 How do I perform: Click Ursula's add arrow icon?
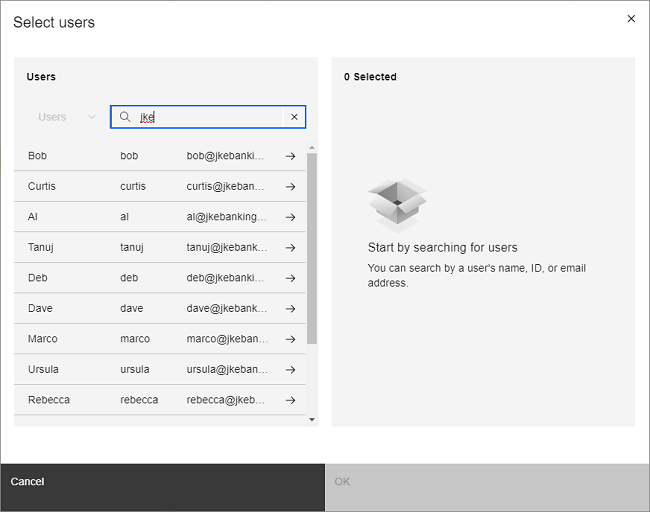pos(290,370)
